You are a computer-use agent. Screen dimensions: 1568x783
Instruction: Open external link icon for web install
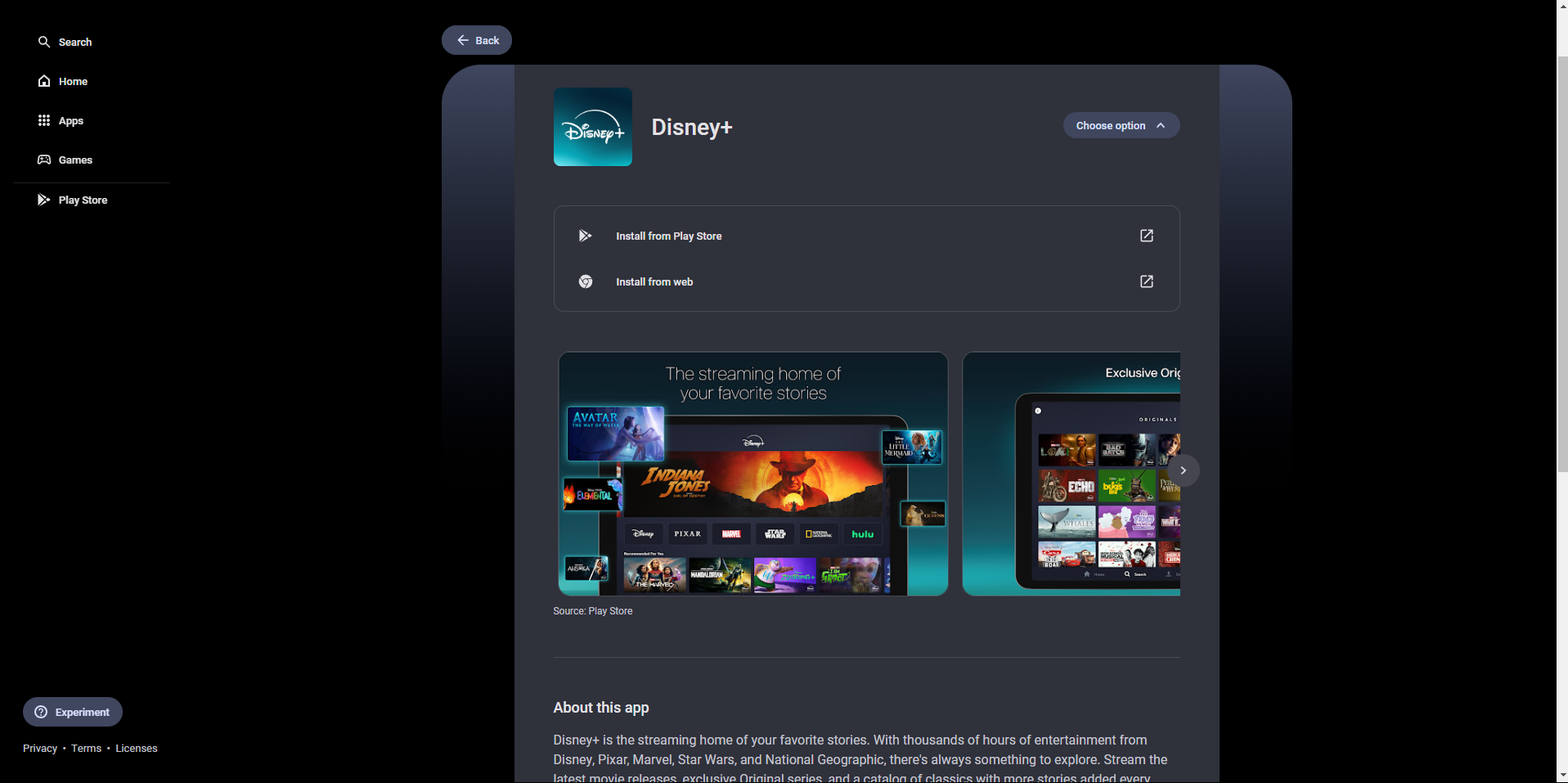click(1147, 281)
